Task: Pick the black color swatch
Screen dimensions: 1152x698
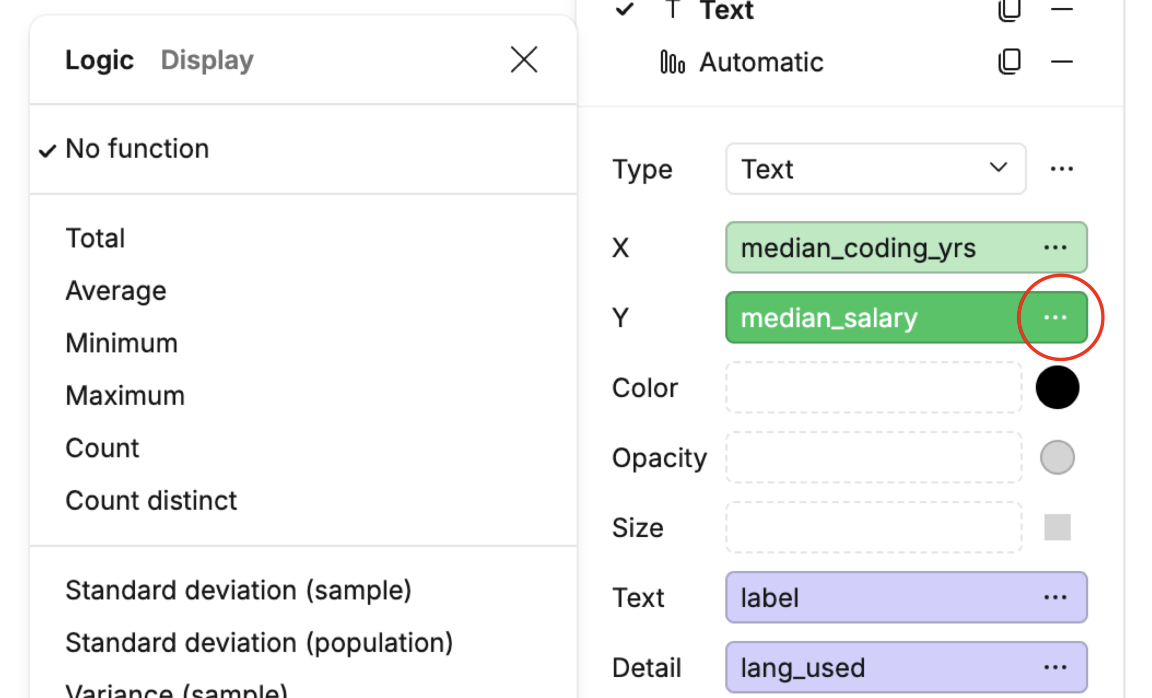Action: pos(1057,388)
